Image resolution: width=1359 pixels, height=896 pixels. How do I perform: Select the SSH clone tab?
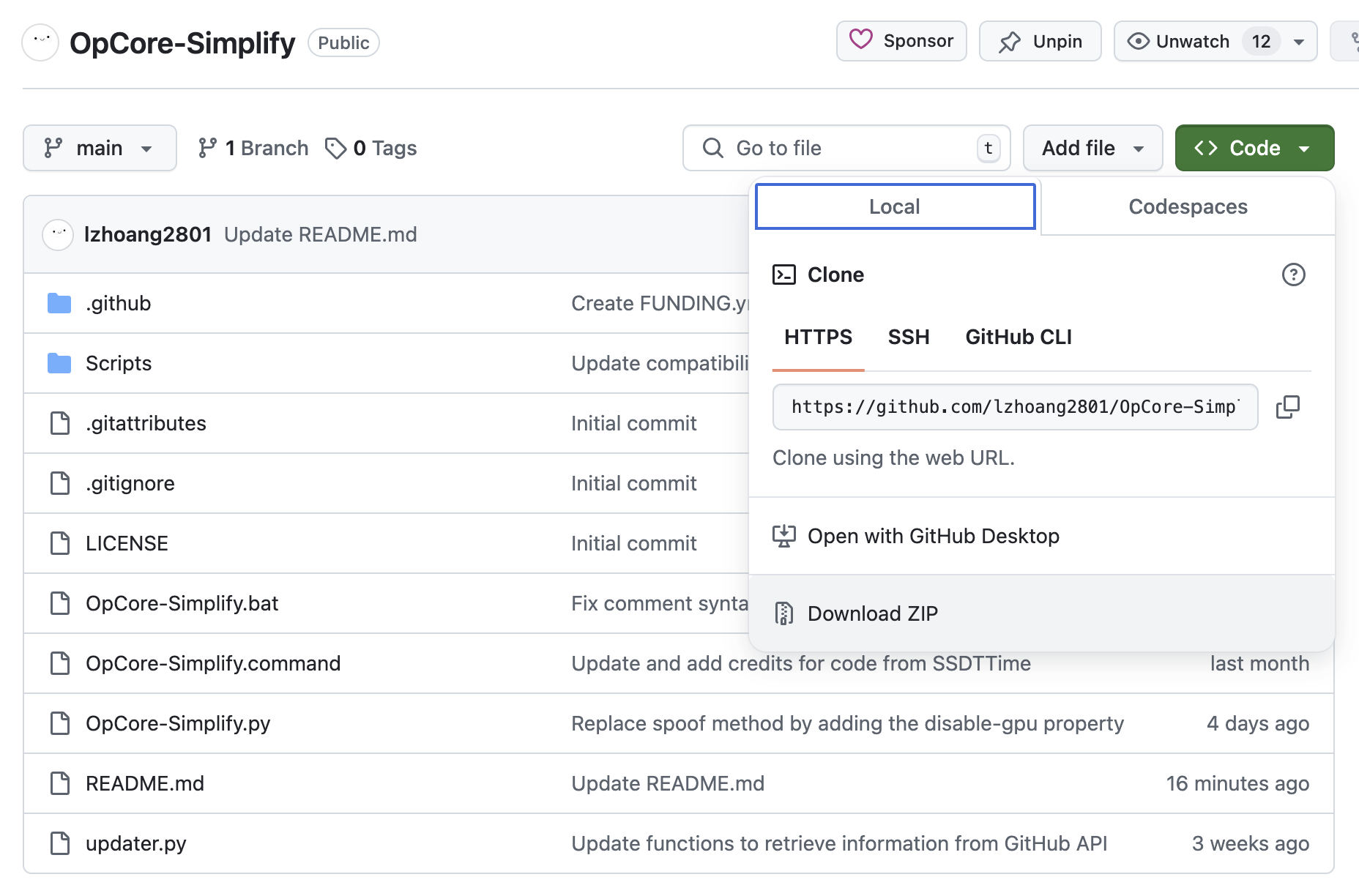coord(908,337)
